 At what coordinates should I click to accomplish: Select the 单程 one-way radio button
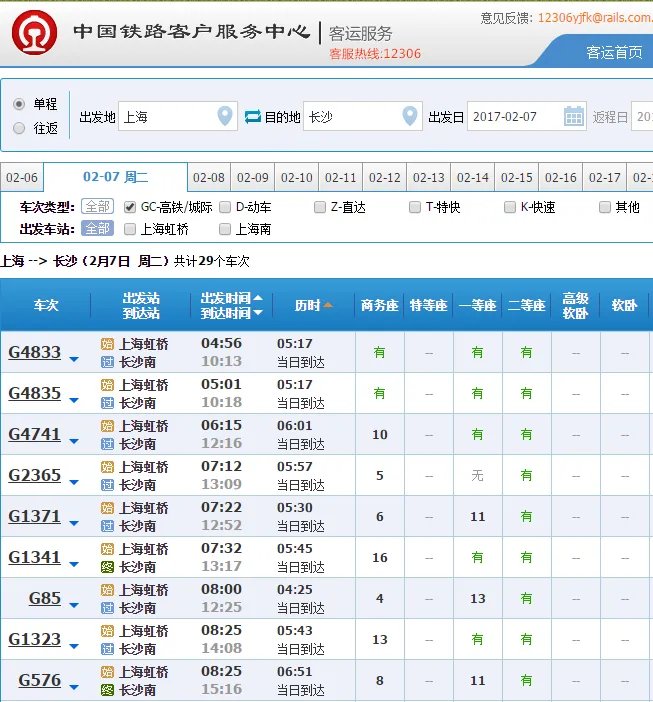pos(19,104)
